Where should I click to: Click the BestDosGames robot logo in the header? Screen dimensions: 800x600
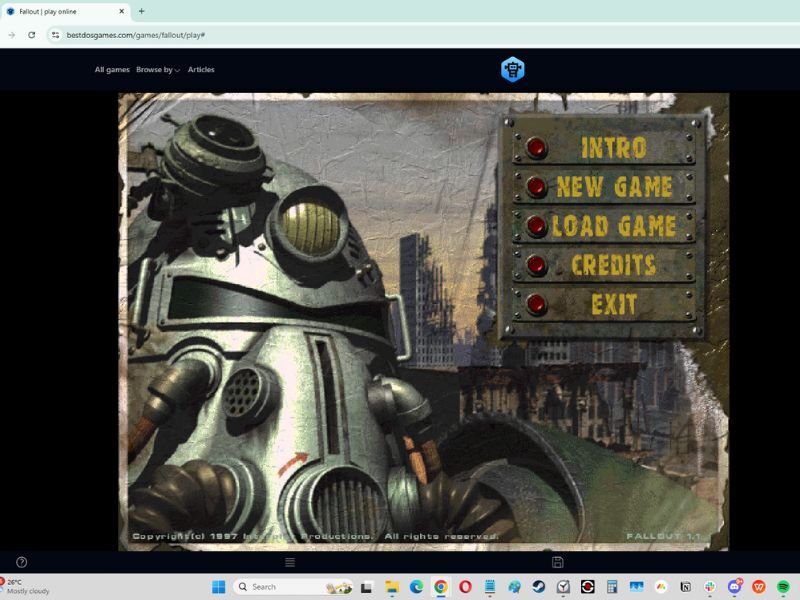click(513, 69)
